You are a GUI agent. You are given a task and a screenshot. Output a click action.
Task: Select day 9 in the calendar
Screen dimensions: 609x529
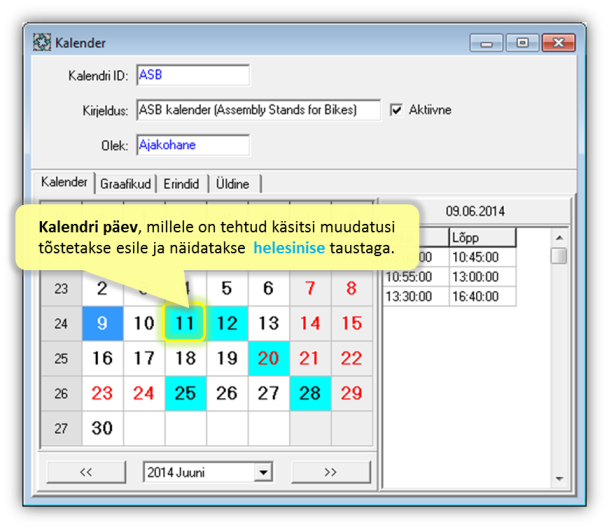click(103, 324)
